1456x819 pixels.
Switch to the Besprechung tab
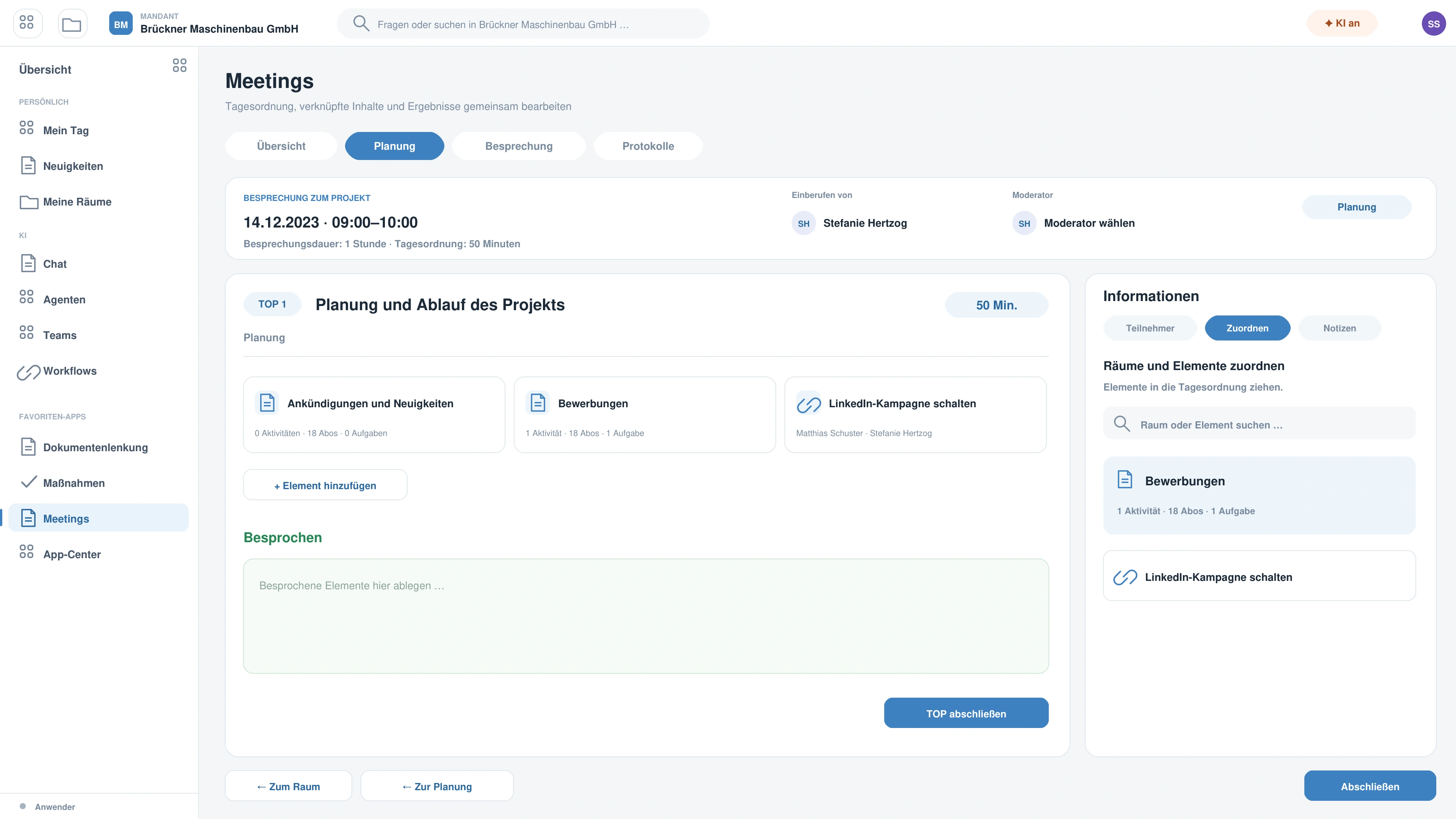tap(519, 146)
